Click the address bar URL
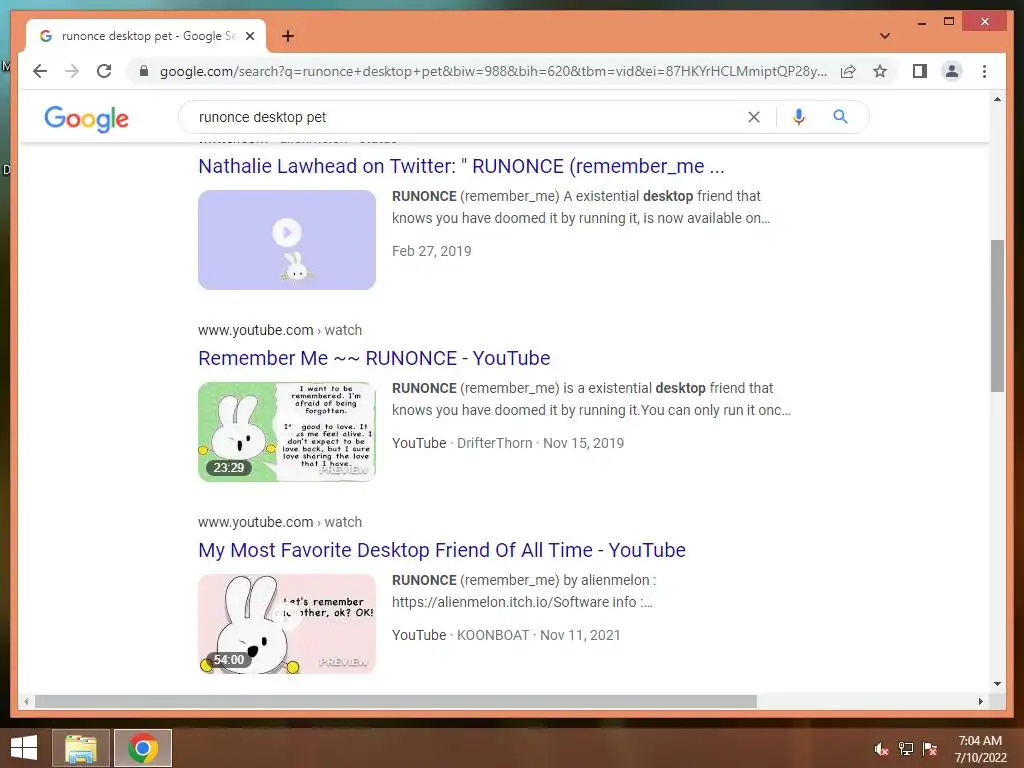This screenshot has width=1024, height=768. pos(493,71)
